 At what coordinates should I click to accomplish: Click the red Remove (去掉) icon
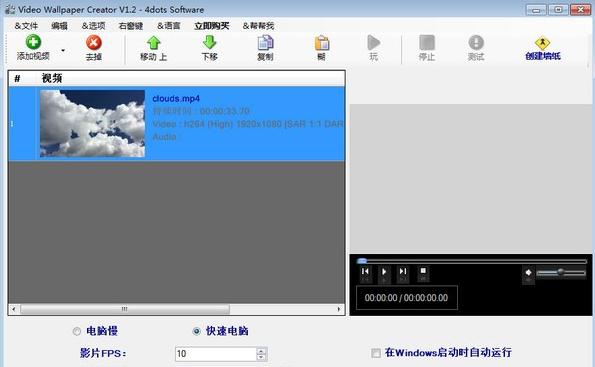tap(93, 43)
